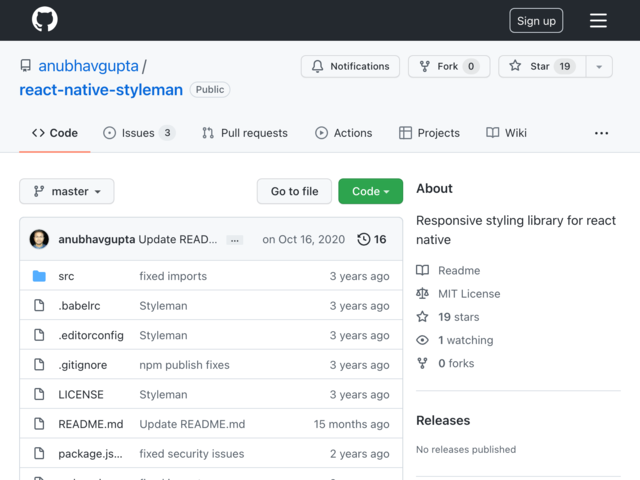View commit history via clock icon
The width and height of the screenshot is (640, 480).
coord(364,239)
